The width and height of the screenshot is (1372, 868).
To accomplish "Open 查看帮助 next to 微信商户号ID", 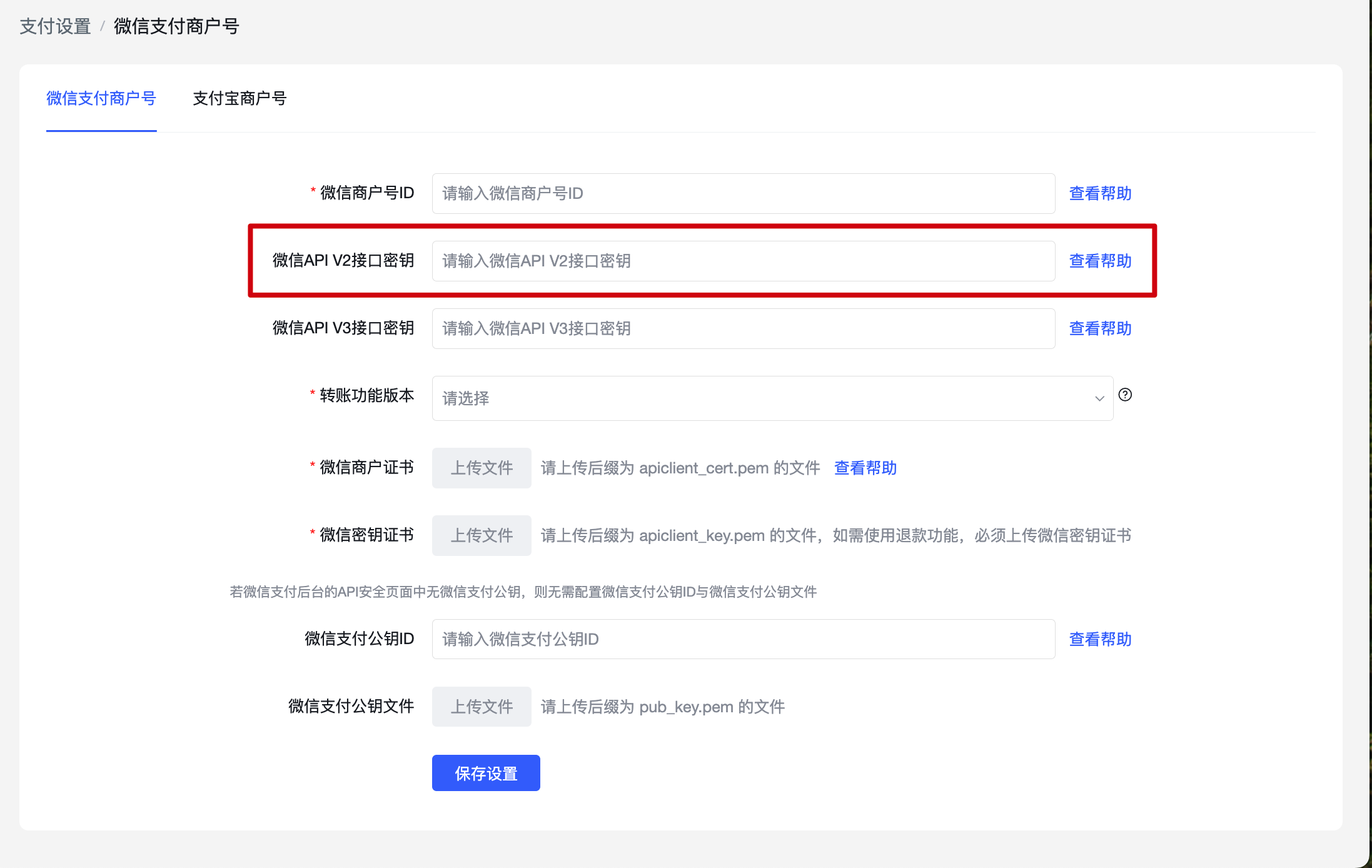I will (x=1100, y=193).
